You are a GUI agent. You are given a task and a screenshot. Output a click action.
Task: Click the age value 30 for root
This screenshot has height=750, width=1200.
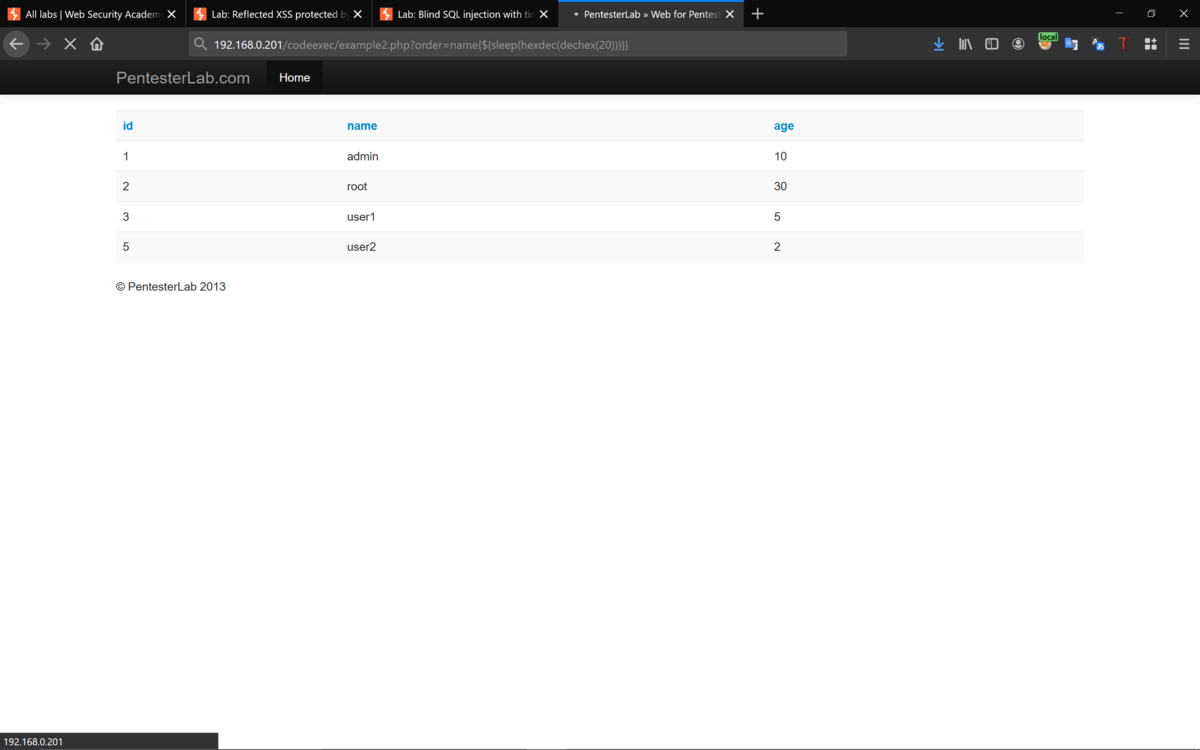coord(780,186)
